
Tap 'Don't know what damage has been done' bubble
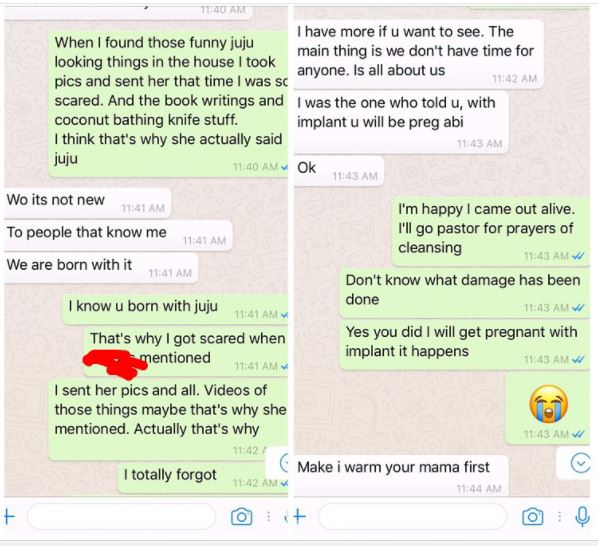[x=465, y=292]
